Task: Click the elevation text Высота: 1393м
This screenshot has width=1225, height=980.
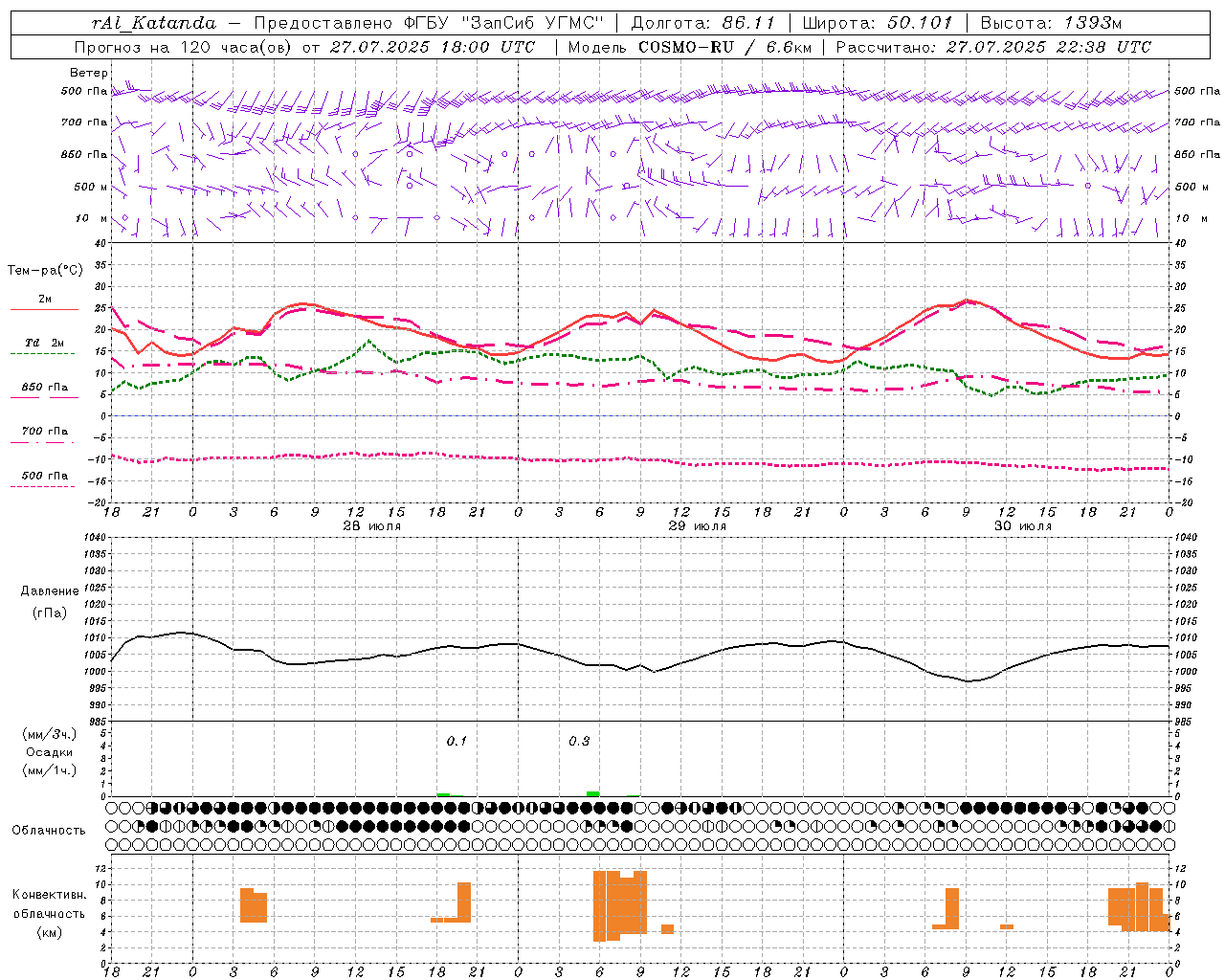Action: [x=1051, y=23]
